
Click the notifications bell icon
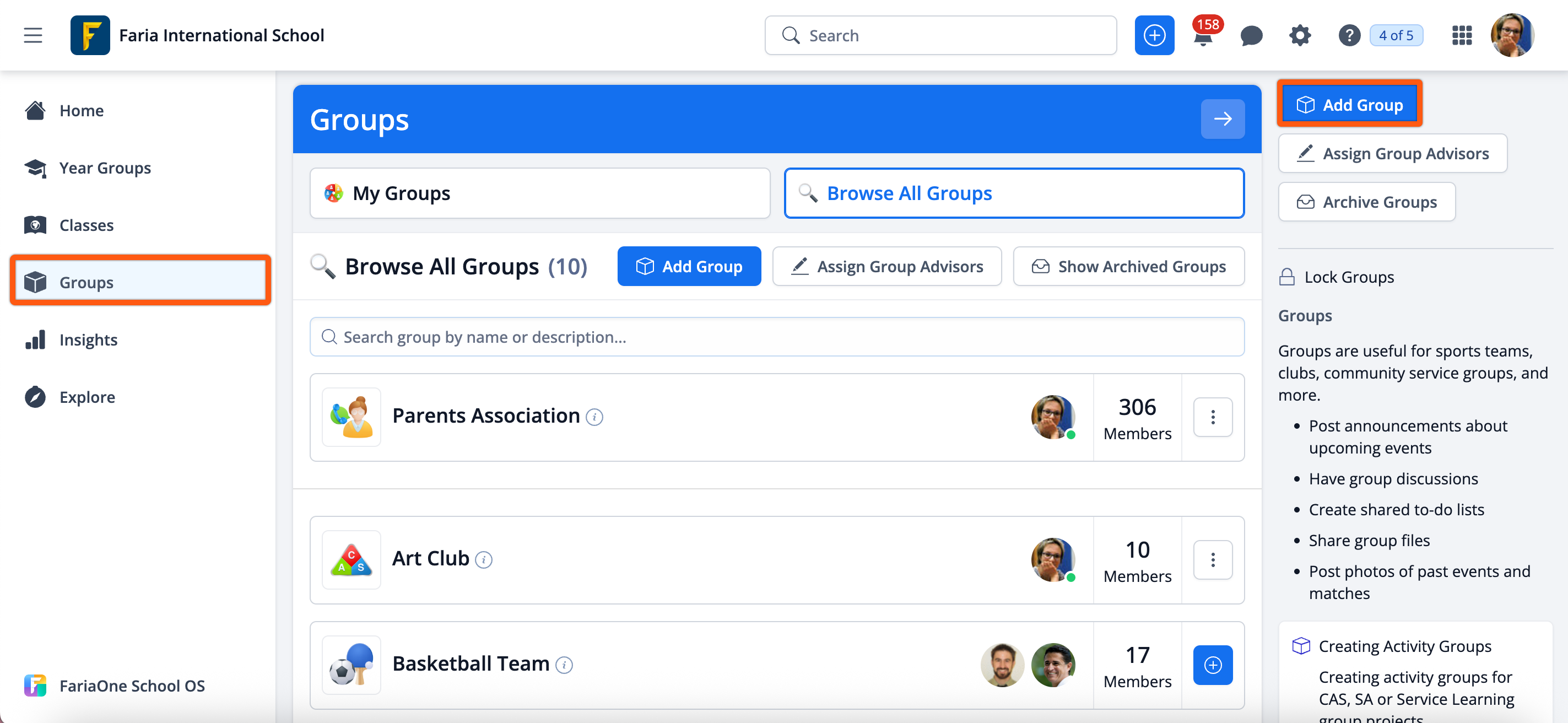[1203, 37]
